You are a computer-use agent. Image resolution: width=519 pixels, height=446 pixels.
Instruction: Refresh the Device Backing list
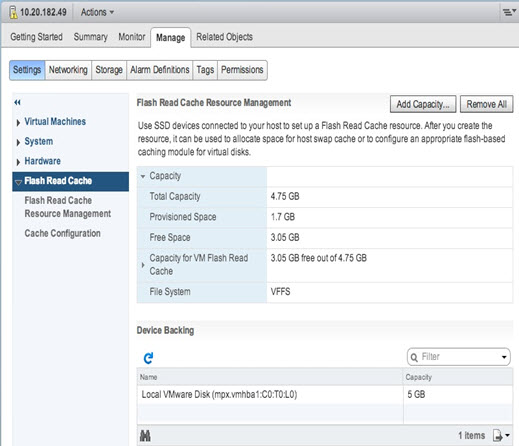coord(148,358)
